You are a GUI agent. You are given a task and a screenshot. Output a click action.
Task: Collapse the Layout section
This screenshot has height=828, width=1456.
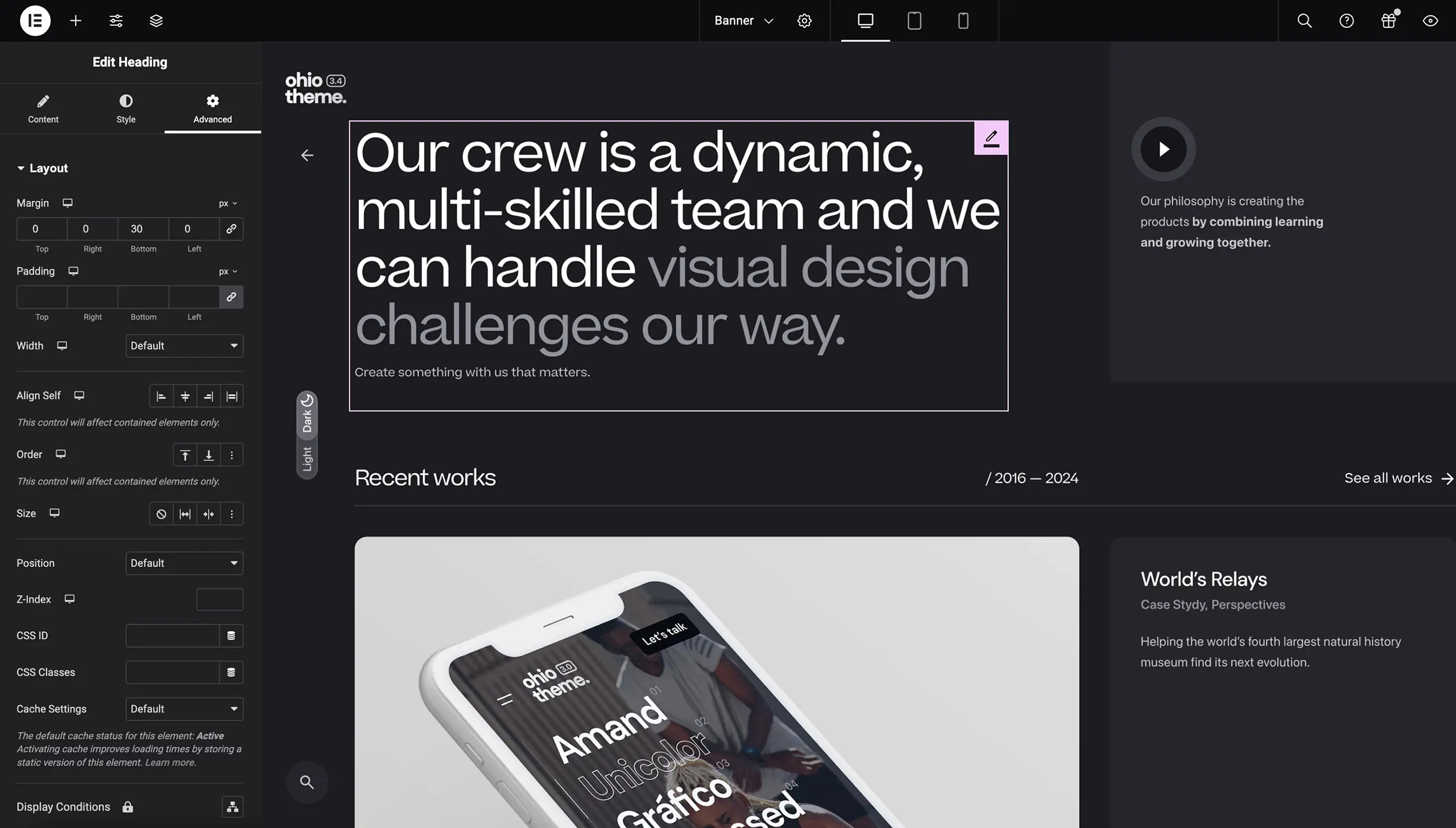point(43,168)
